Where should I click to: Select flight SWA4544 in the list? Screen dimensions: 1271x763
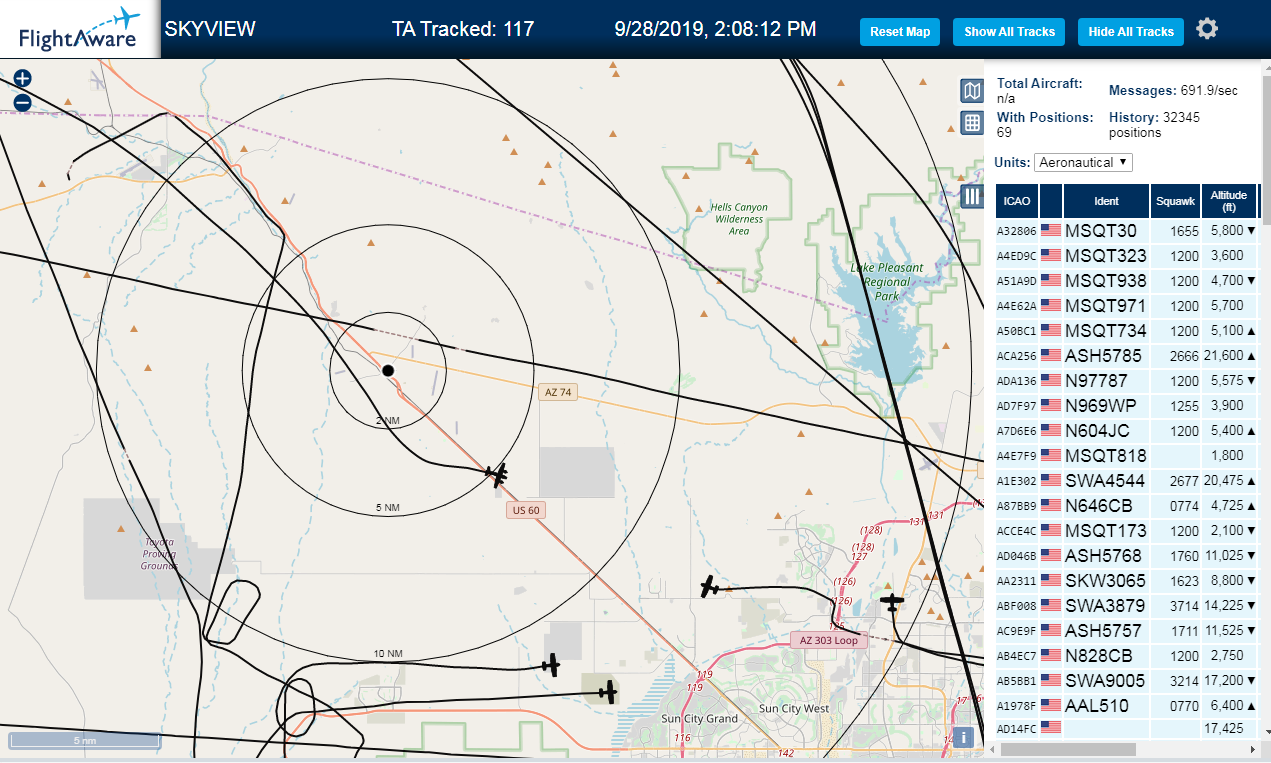(x=1105, y=480)
